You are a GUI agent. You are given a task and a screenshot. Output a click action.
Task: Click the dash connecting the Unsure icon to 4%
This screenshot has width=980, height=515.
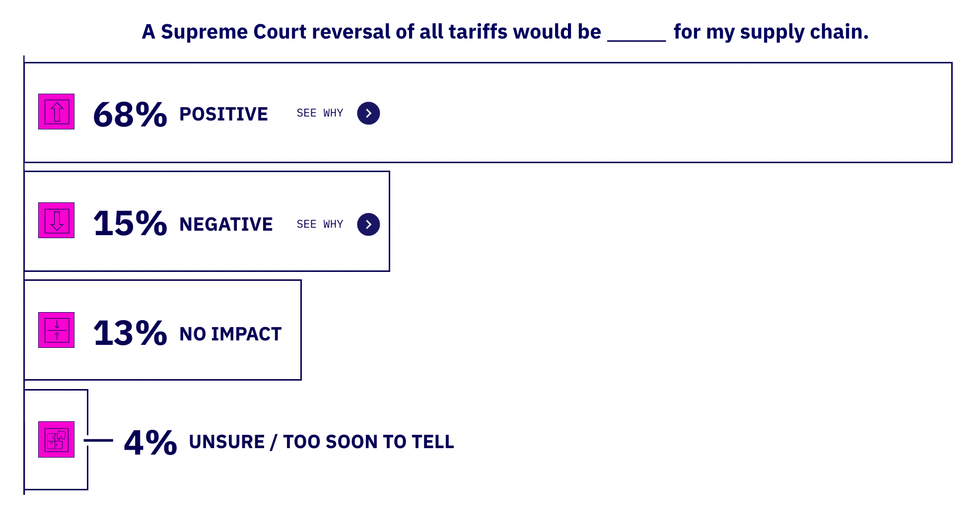tap(98, 439)
